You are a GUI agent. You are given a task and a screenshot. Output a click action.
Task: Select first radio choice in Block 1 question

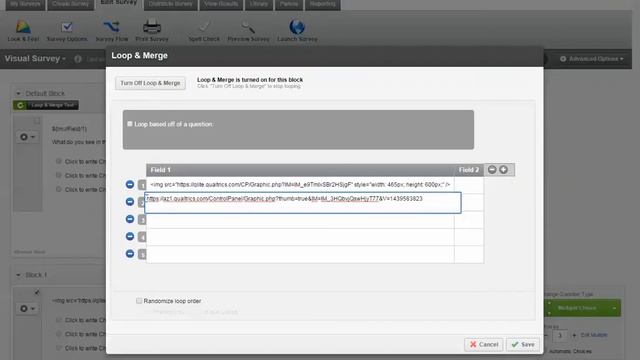59,320
